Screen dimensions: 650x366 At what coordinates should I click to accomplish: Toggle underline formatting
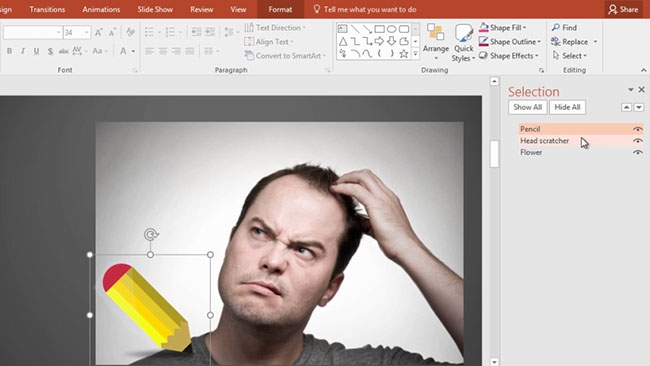pyautogui.click(x=36, y=51)
